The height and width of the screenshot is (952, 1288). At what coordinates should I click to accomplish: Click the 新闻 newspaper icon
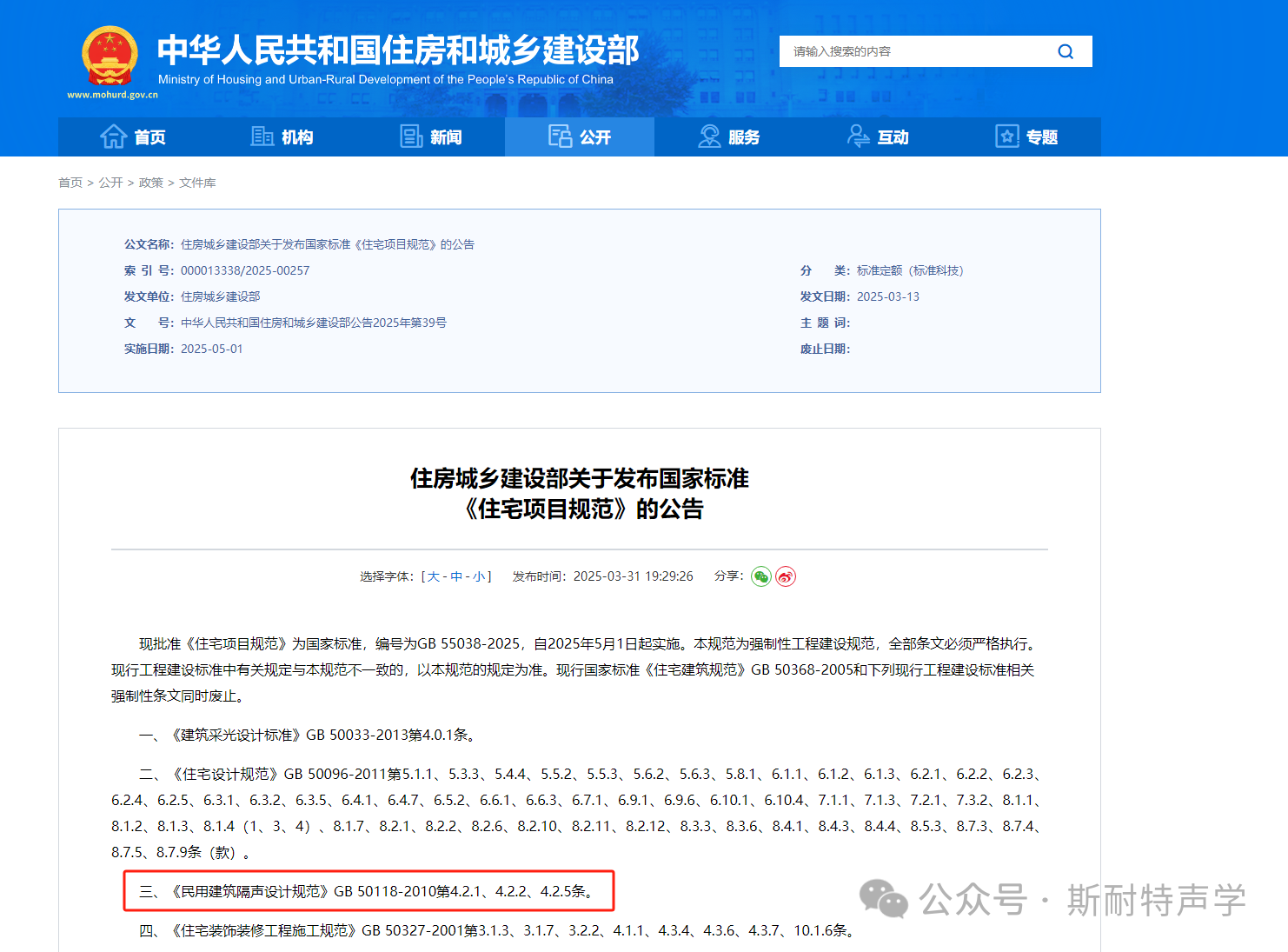tap(411, 136)
